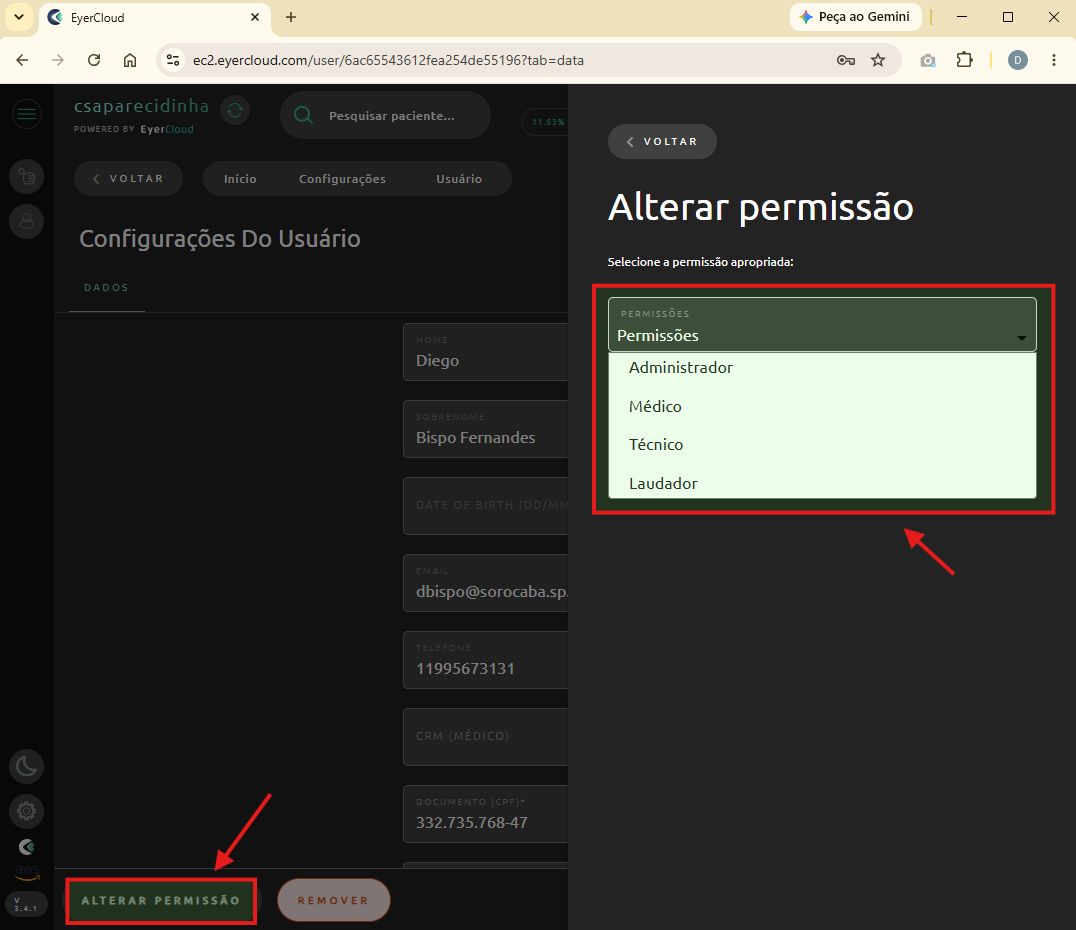Open the browser home page
Image resolution: width=1076 pixels, height=930 pixels.
pos(130,60)
